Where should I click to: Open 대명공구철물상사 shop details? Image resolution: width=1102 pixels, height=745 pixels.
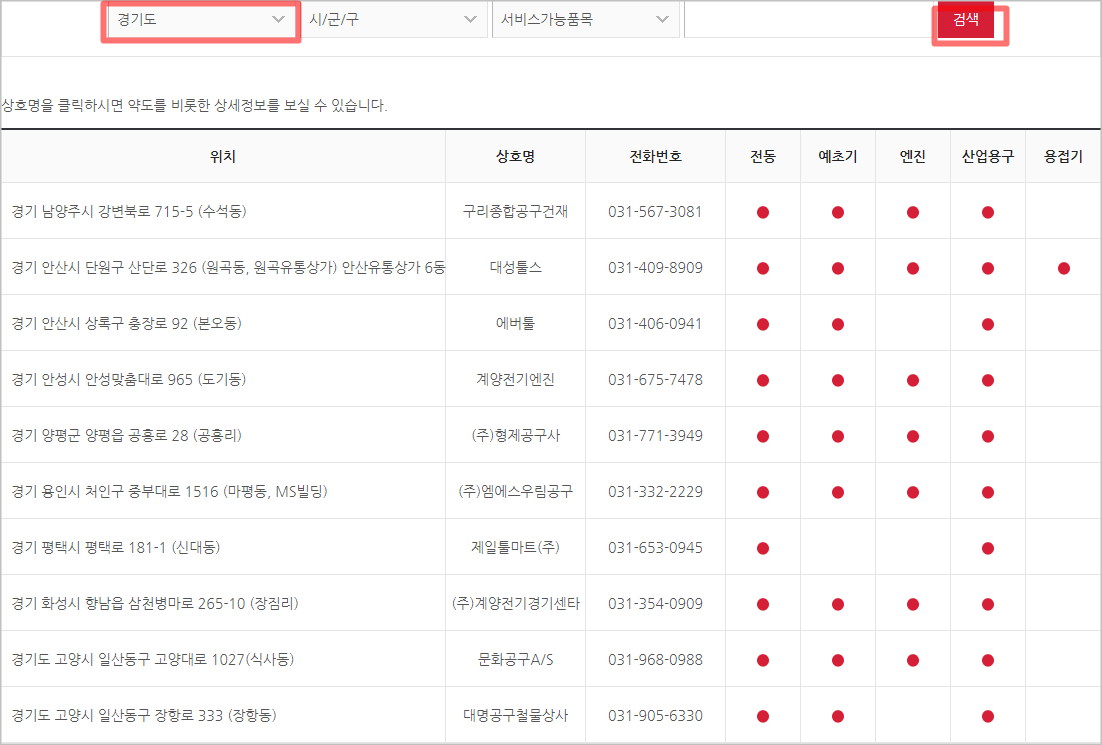[515, 715]
